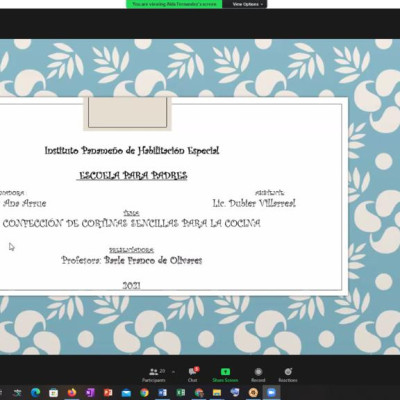The width and height of the screenshot is (400, 400).
Task: Start recording with the Record button
Action: pos(258,375)
